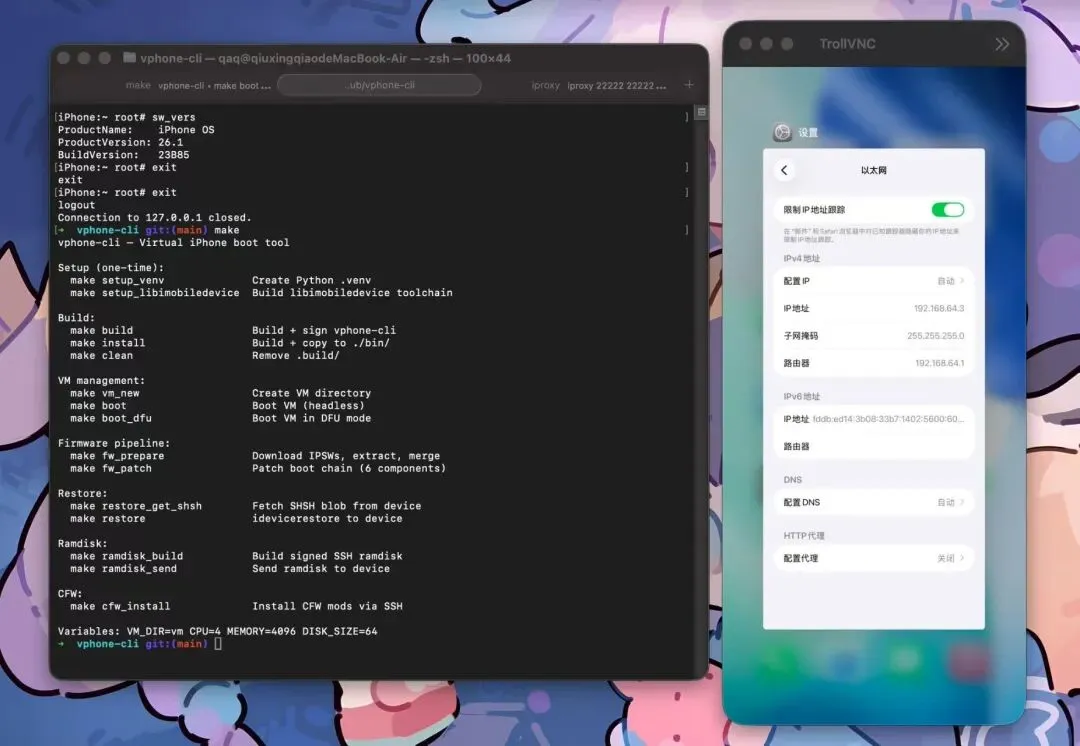Click the 'make fw_patch' line
The image size is (1080, 746).
[x=258, y=468]
